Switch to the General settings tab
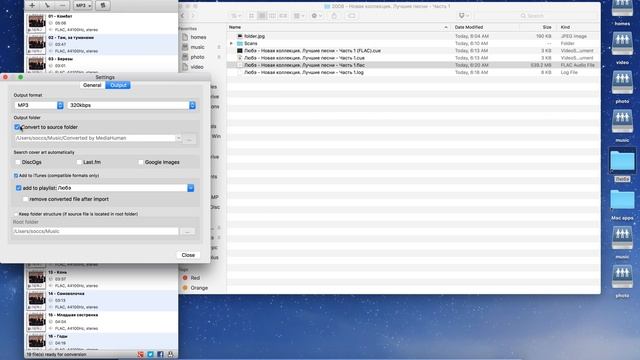The image size is (640, 360). click(92, 85)
